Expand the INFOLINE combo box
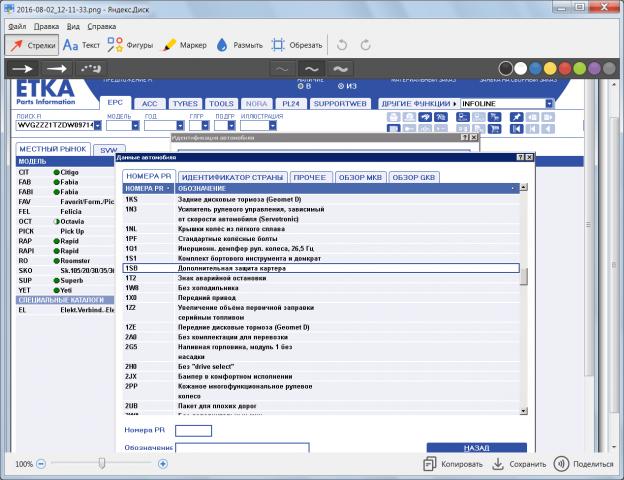The height and width of the screenshot is (480, 624). pos(550,103)
